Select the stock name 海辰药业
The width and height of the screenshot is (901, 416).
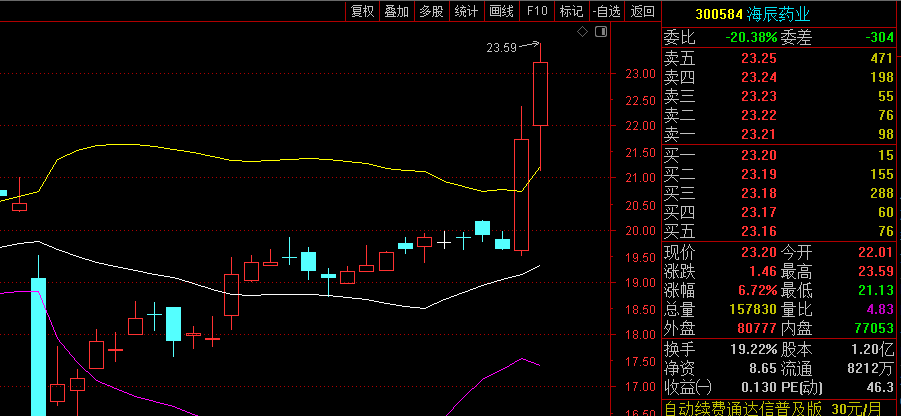click(x=779, y=13)
